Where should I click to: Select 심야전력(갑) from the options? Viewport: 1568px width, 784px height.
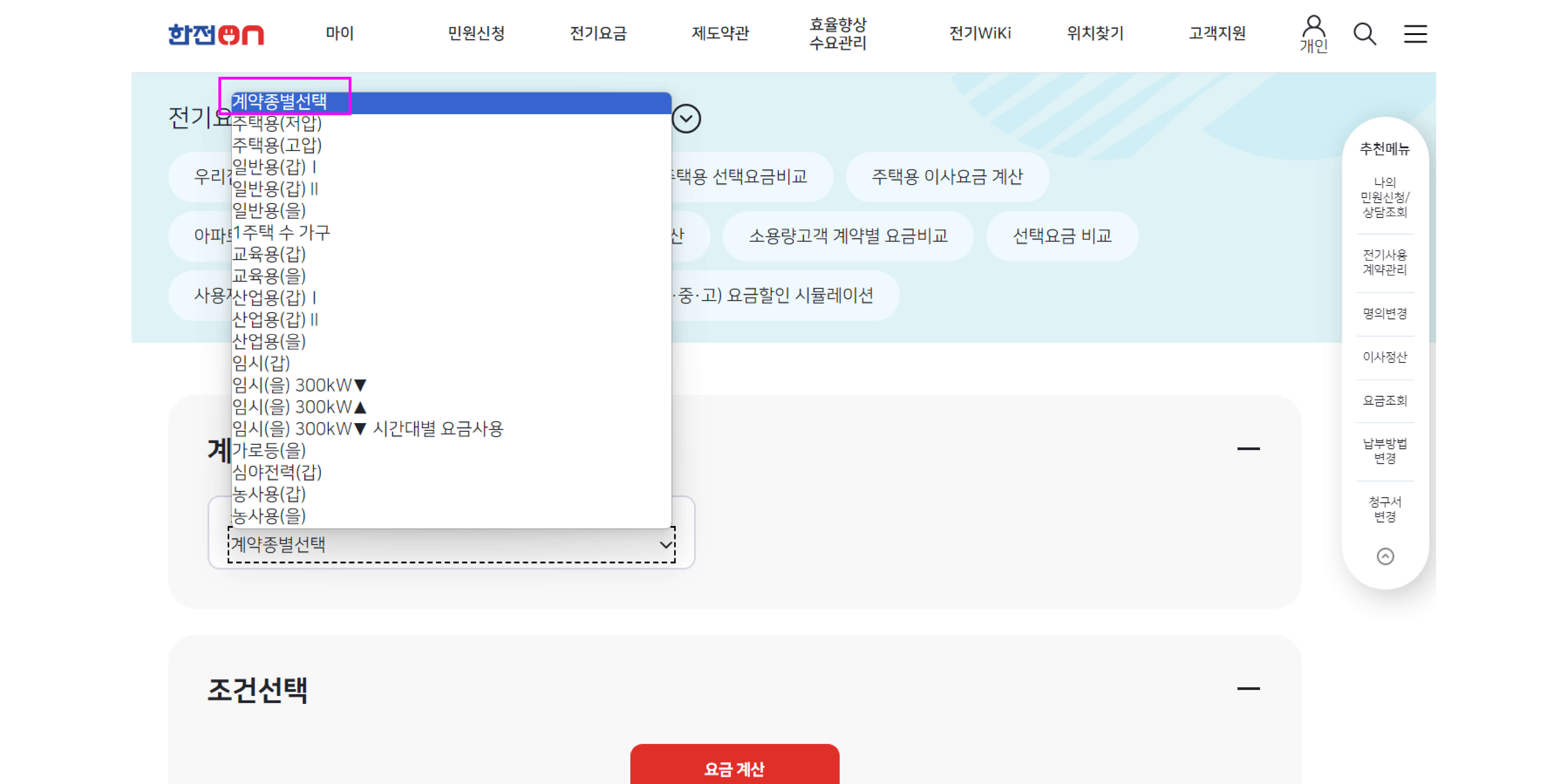pyautogui.click(x=277, y=472)
